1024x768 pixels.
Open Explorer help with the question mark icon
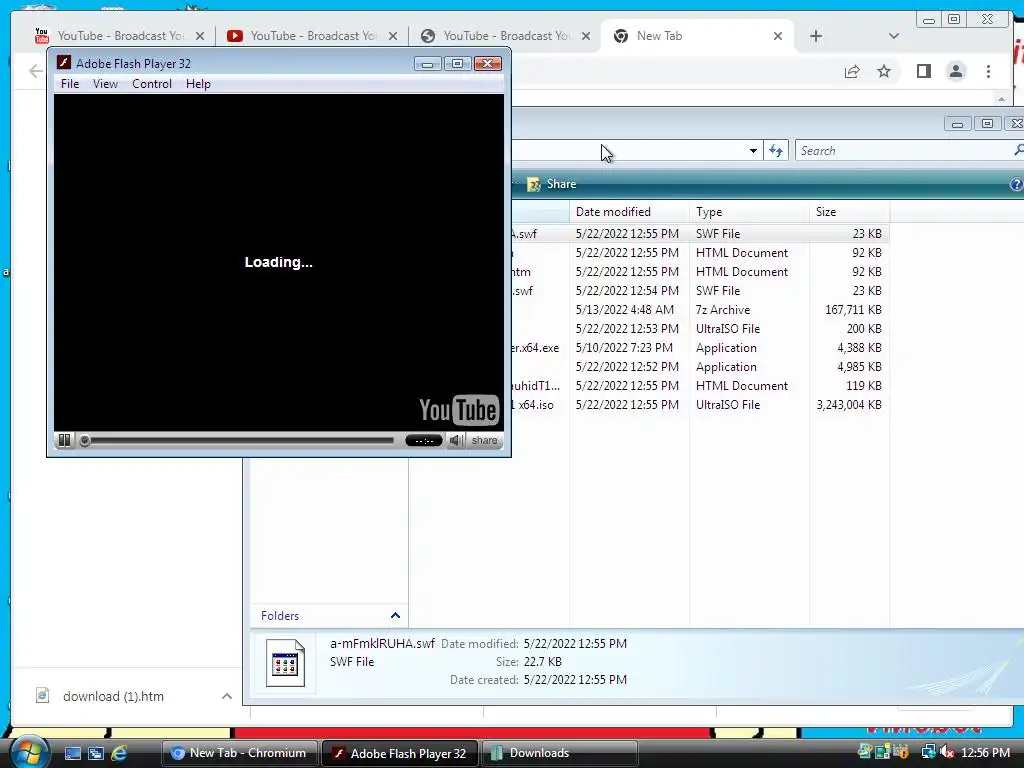click(1016, 184)
